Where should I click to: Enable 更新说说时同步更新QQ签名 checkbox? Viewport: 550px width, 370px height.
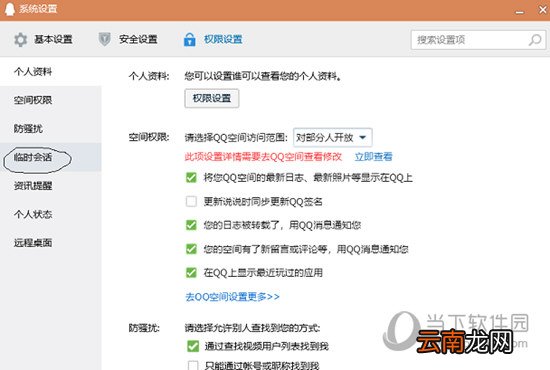pyautogui.click(x=191, y=201)
